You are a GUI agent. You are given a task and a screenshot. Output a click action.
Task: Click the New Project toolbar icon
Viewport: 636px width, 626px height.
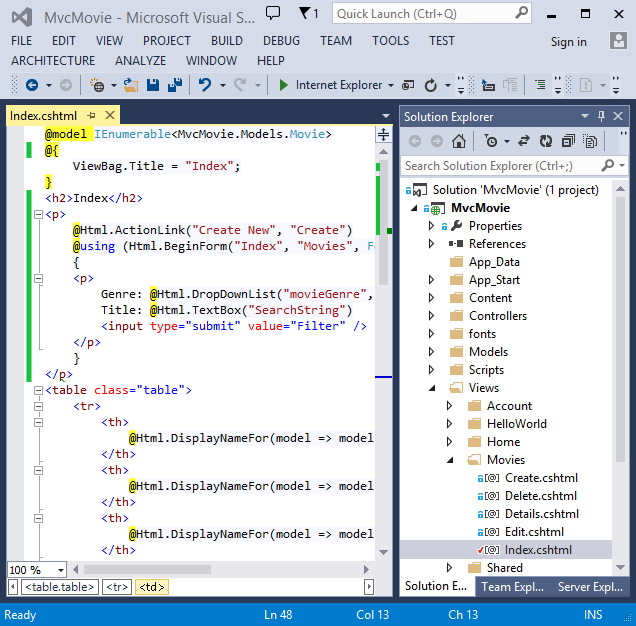97,85
